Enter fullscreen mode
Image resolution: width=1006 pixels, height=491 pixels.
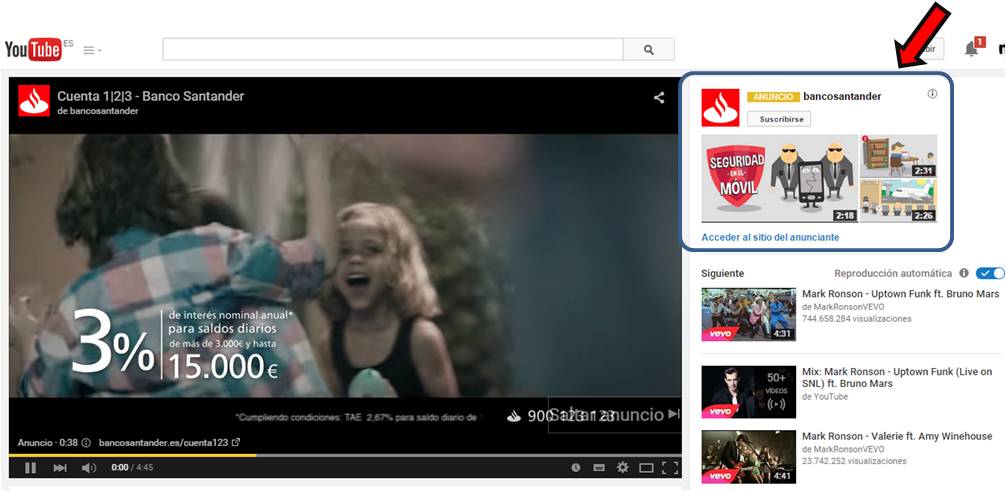pyautogui.click(x=669, y=468)
